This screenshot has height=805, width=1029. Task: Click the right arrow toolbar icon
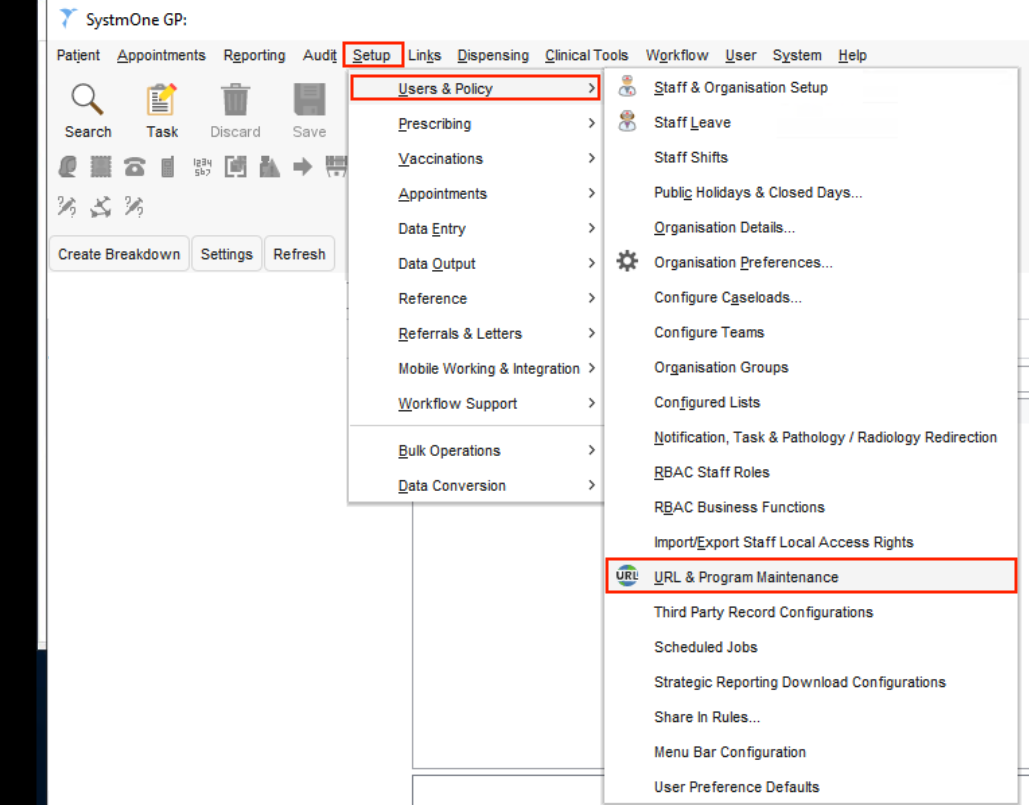[x=303, y=167]
